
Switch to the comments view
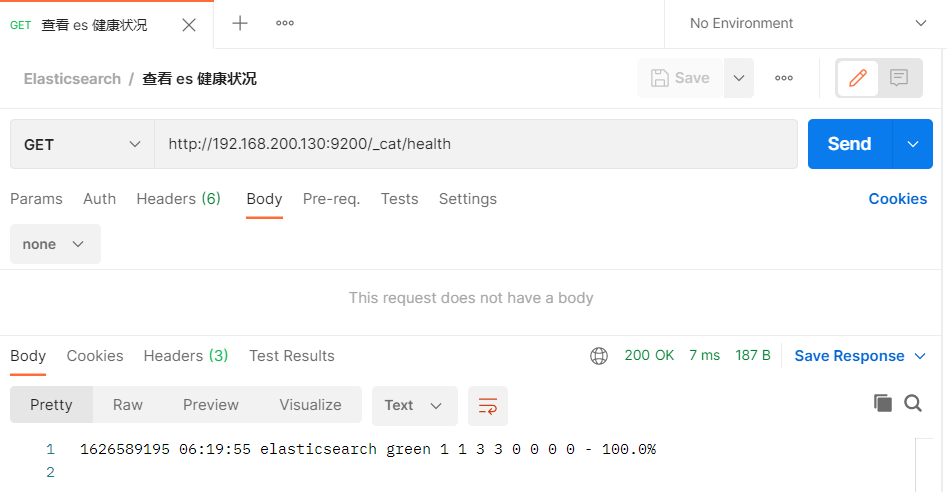pos(899,78)
